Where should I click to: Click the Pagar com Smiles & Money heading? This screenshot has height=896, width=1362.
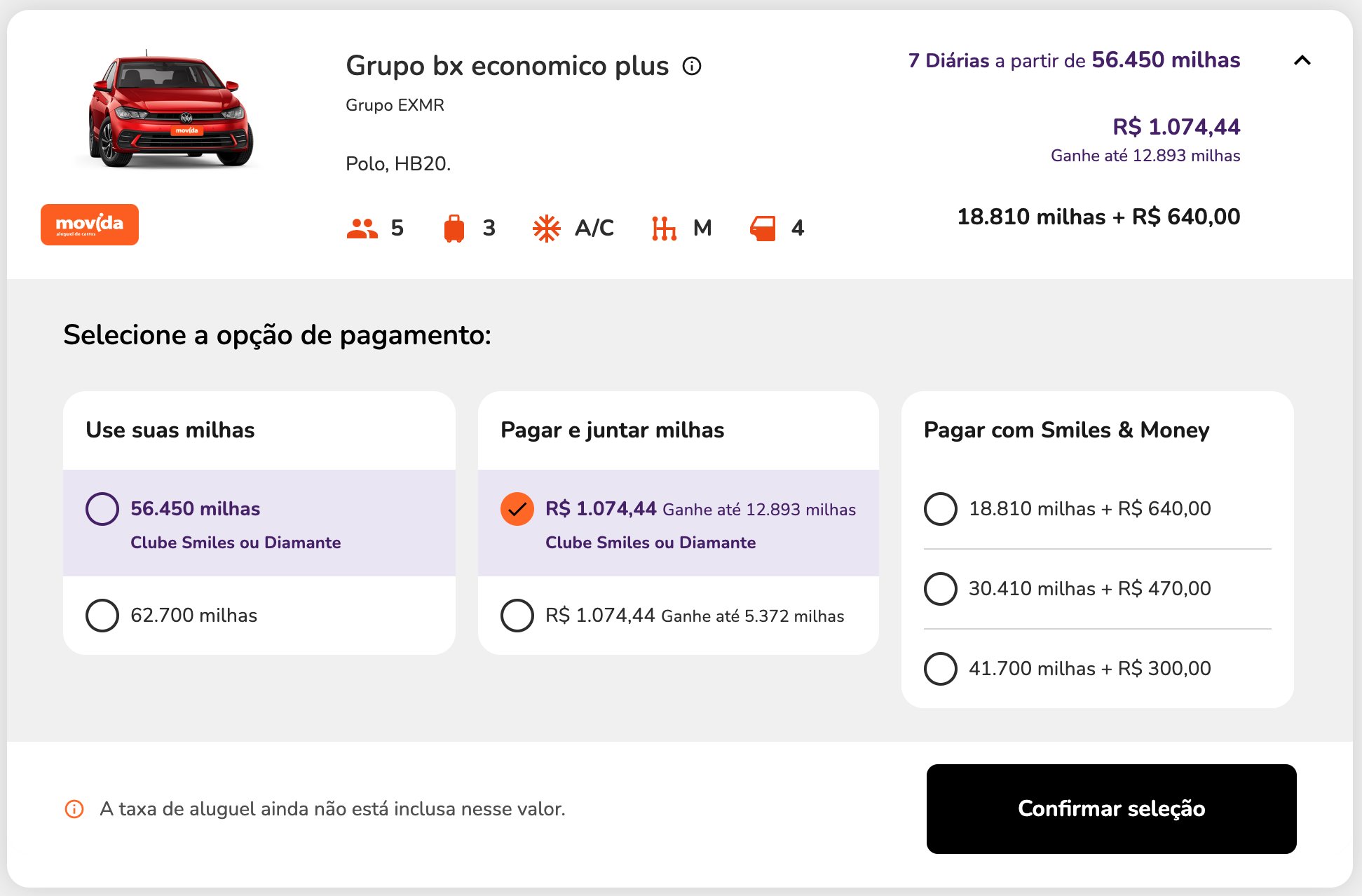point(1066,430)
